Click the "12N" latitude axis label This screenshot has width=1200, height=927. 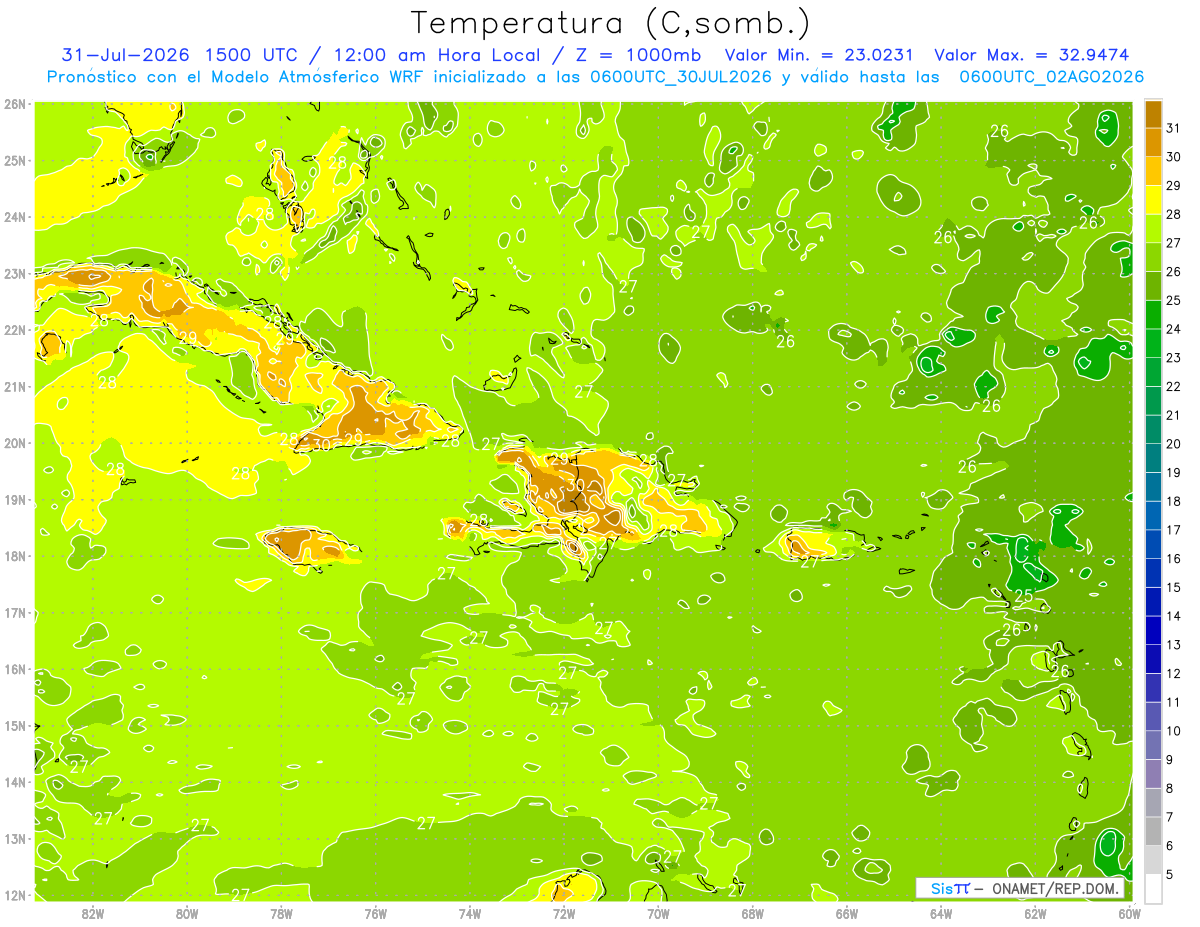pyautogui.click(x=15, y=895)
